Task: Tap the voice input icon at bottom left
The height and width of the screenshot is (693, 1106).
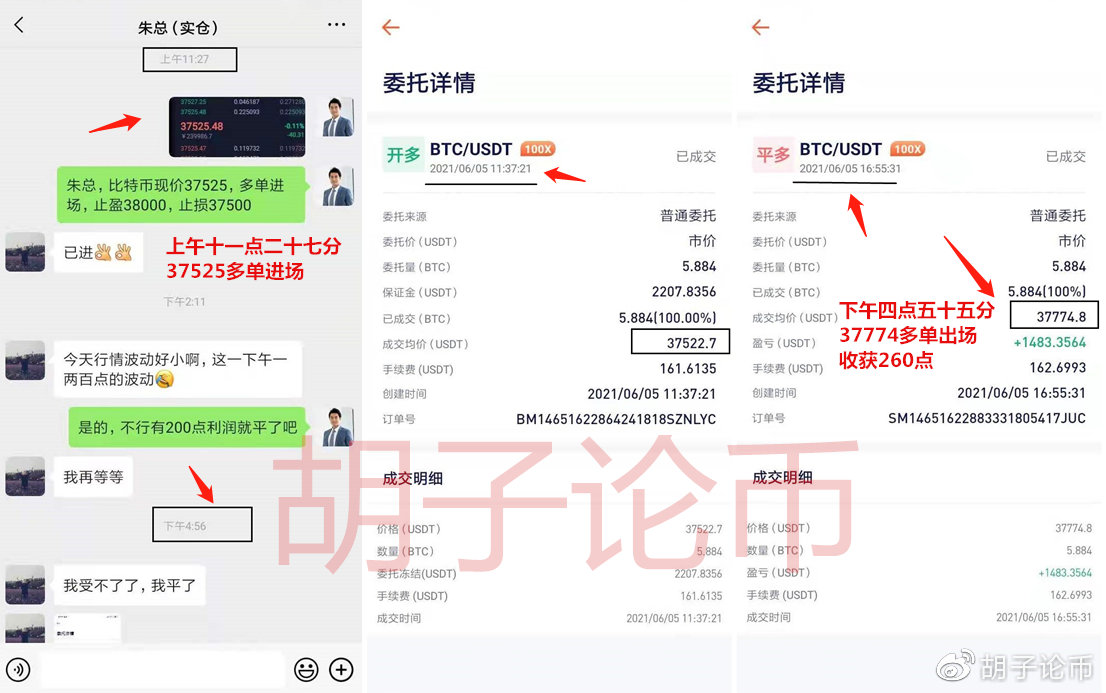Action: tap(18, 670)
